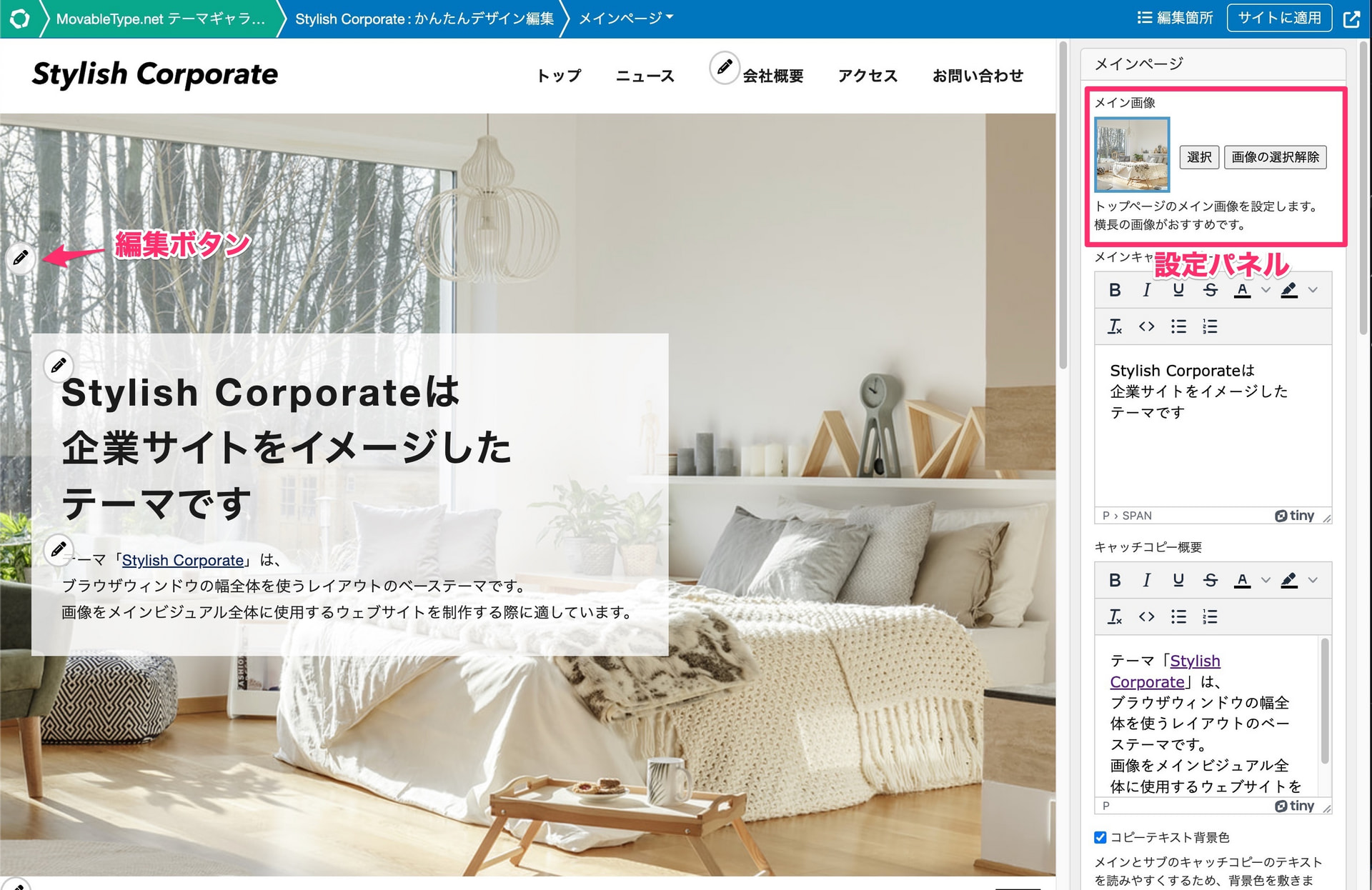The height and width of the screenshot is (890, 1372).
Task: Click 選択 button for main image
Action: [x=1199, y=157]
